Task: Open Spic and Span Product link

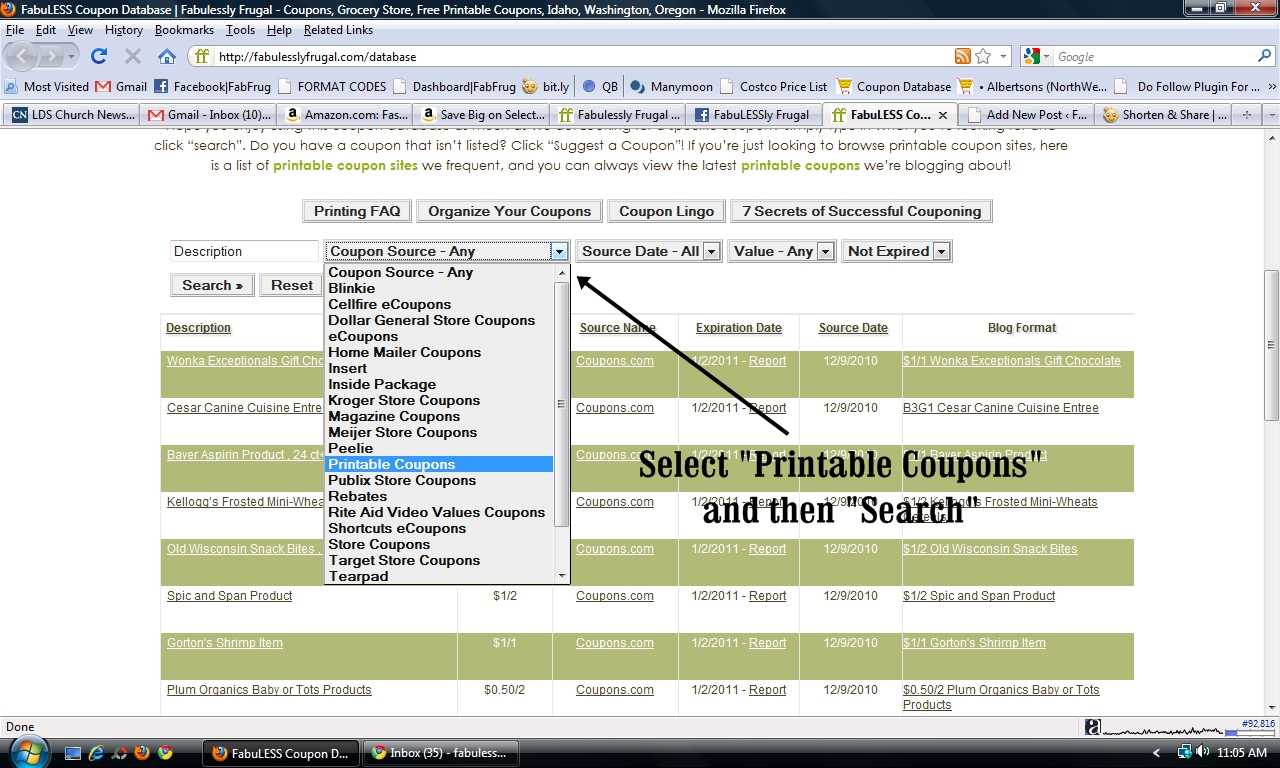Action: (x=230, y=596)
